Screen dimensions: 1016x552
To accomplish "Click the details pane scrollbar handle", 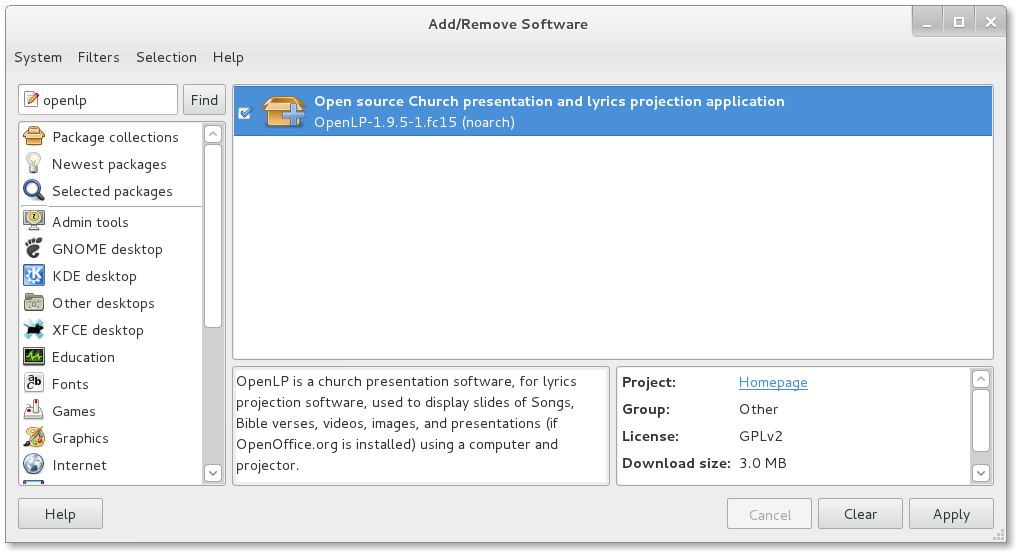I will coord(981,420).
